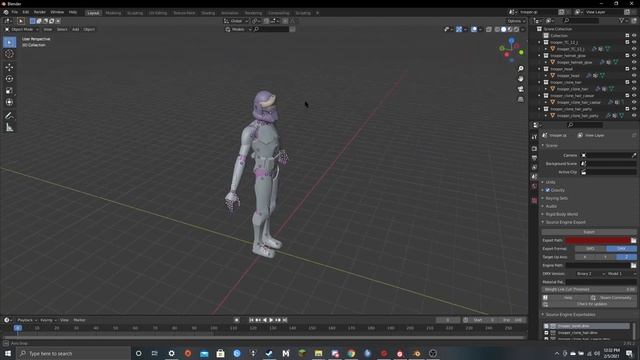
Task: Click the viewport zoom magnifier icon
Action: (x=520, y=69)
